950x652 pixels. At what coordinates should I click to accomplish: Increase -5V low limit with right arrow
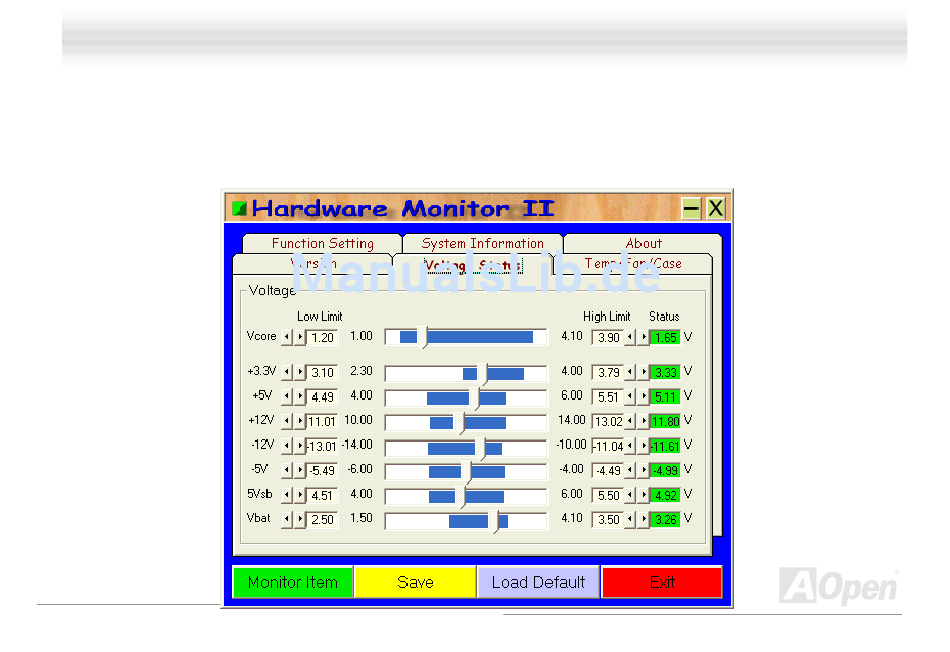pyautogui.click(x=300, y=470)
